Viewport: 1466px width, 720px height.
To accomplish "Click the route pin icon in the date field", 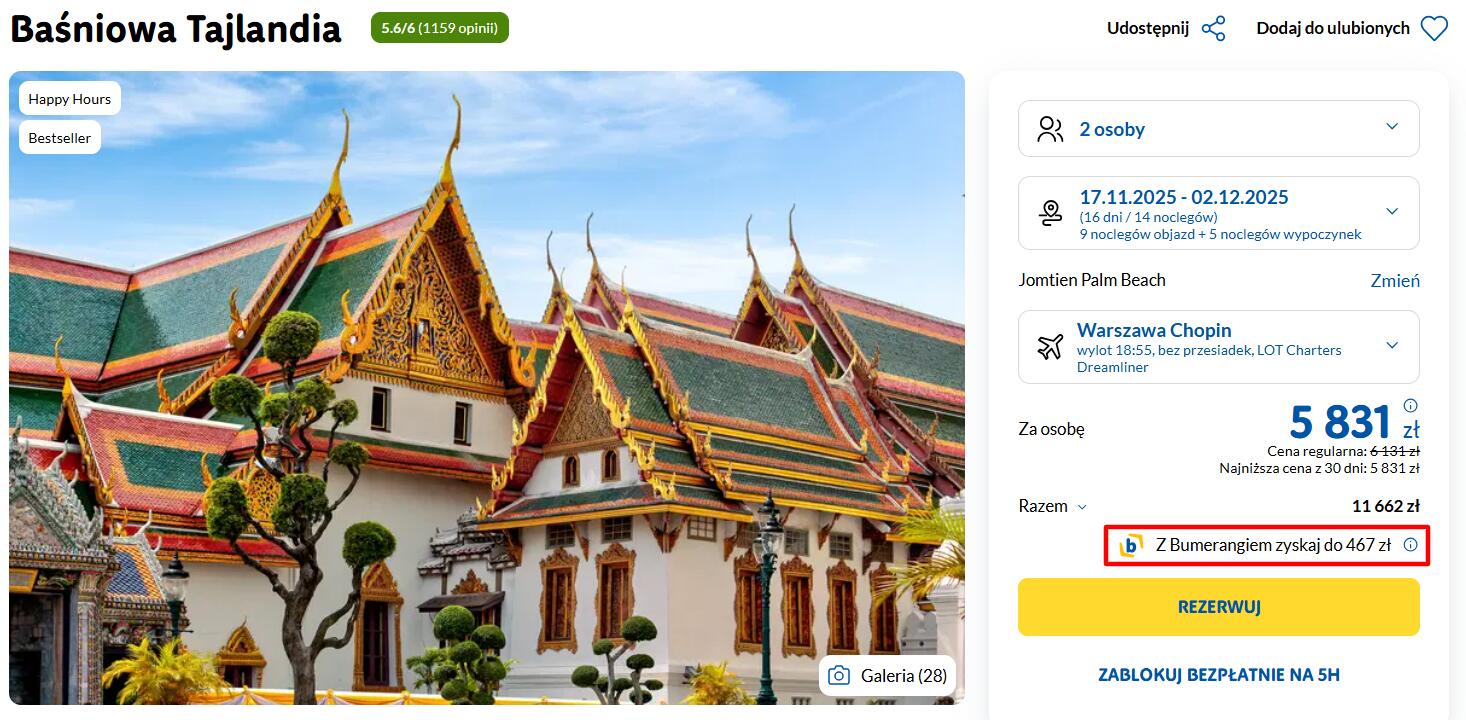I will tap(1050, 213).
